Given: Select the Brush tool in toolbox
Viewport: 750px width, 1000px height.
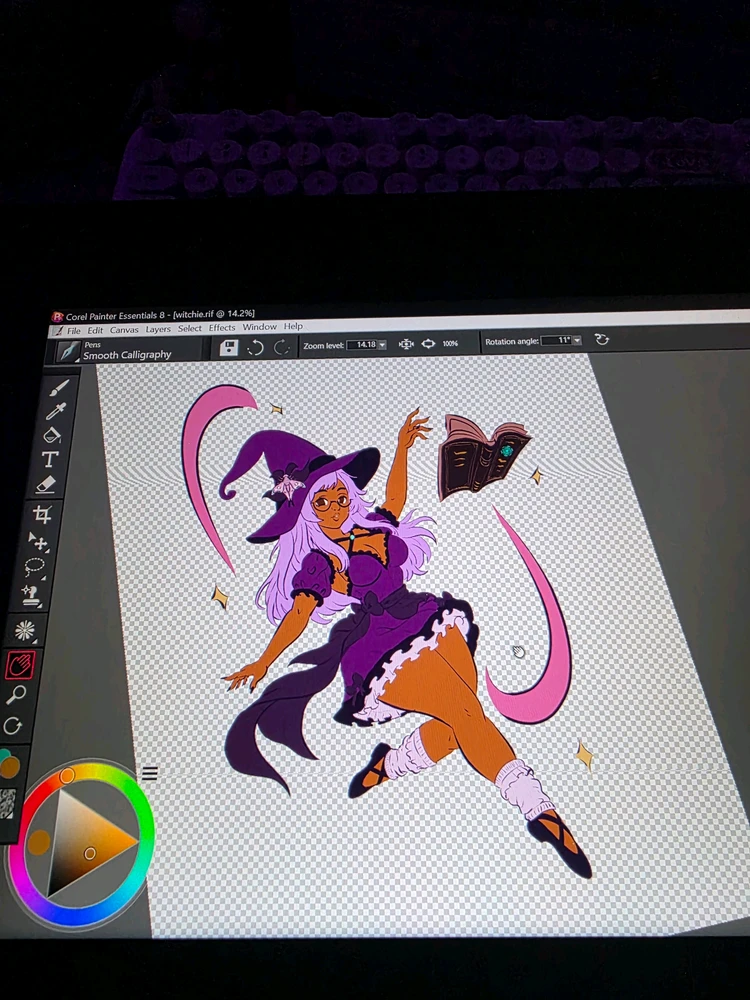Looking at the screenshot, I should point(59,386).
